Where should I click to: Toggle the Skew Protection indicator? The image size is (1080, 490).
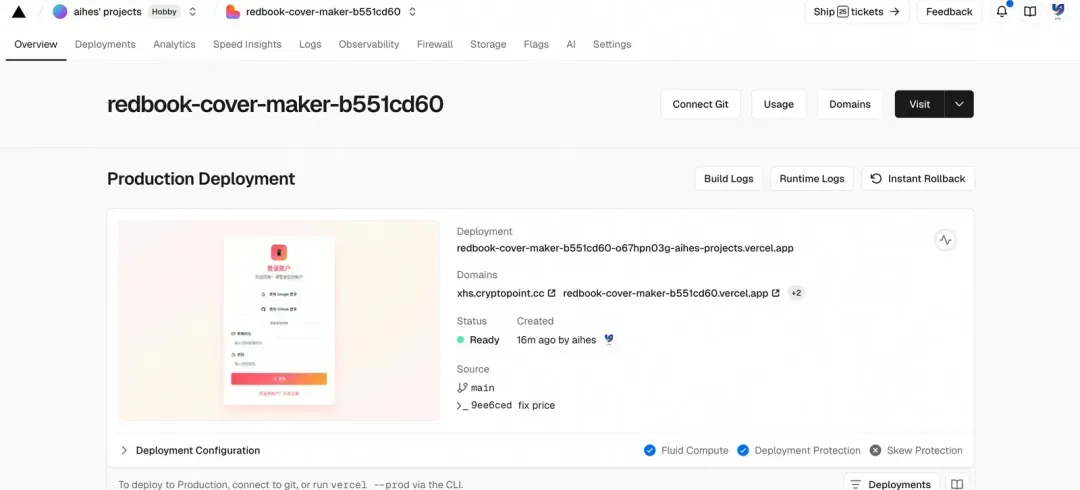pos(875,451)
